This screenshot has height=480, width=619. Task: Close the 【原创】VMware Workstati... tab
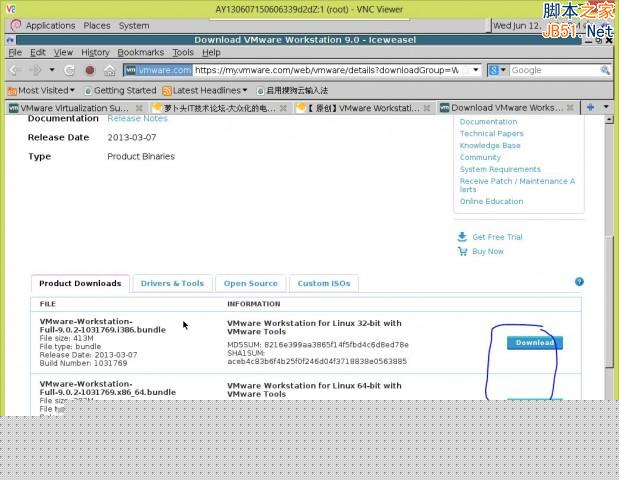pos(427,108)
